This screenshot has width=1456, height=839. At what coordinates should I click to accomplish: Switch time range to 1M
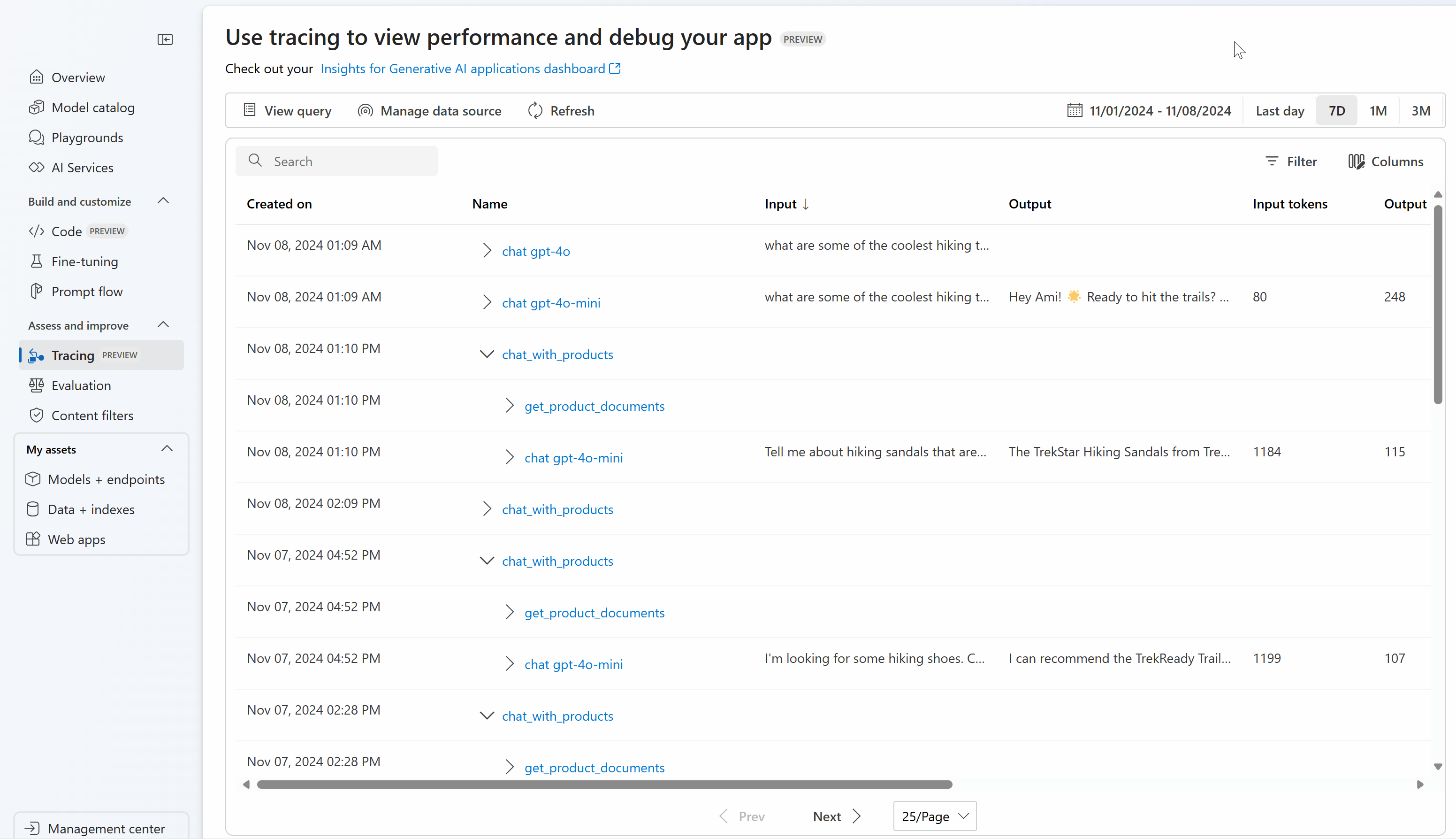coord(1378,111)
